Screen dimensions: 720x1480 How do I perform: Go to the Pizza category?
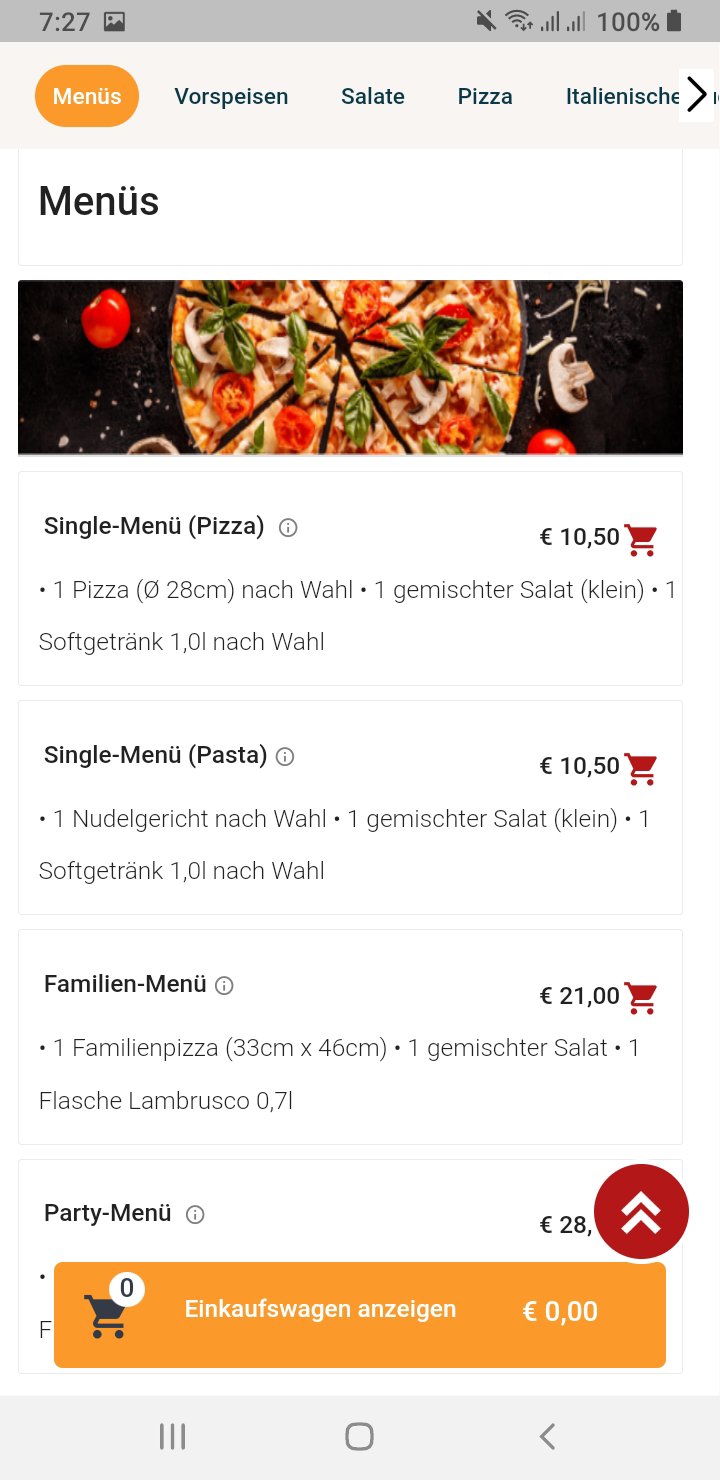[x=485, y=96]
